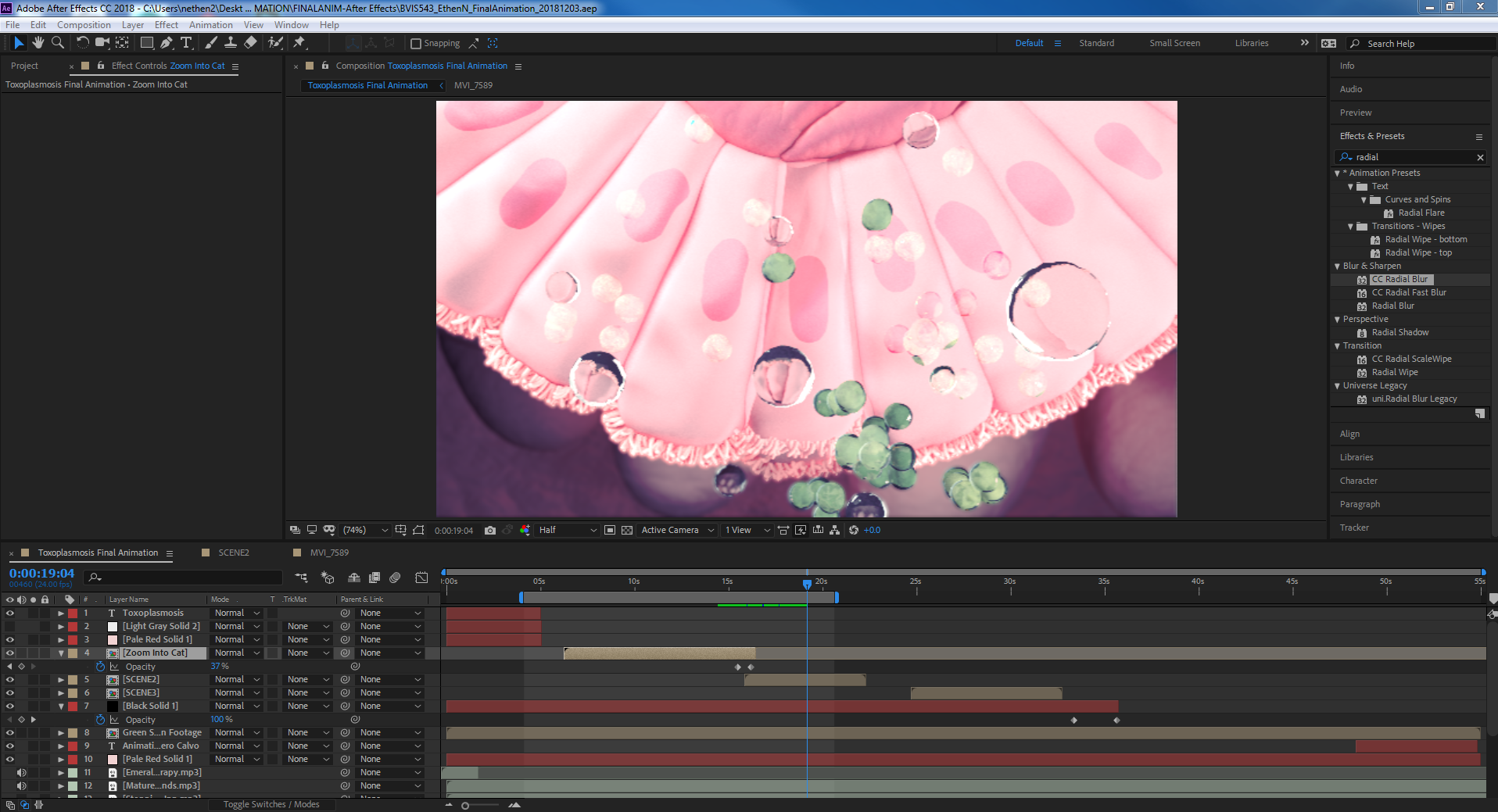This screenshot has width=1498, height=812.
Task: Take a snapshot with camera icon
Action: click(489, 530)
